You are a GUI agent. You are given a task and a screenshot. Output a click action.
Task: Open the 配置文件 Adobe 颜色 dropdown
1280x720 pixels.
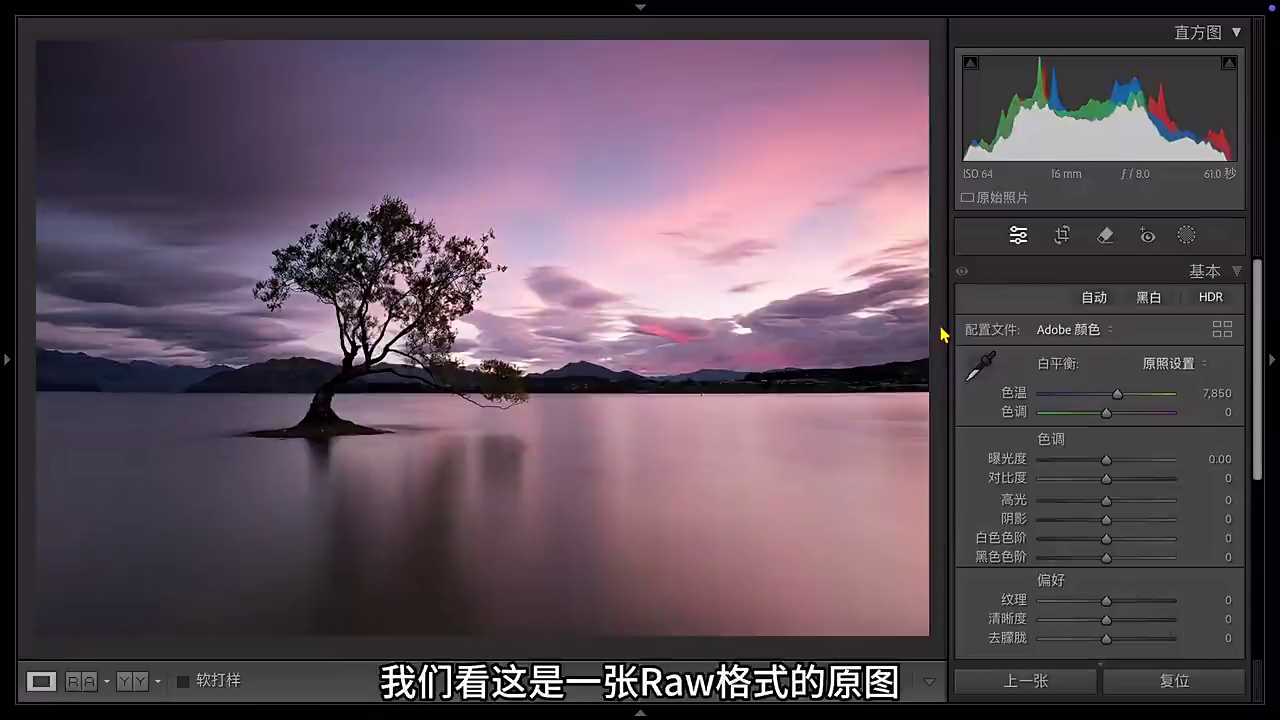click(x=1074, y=330)
